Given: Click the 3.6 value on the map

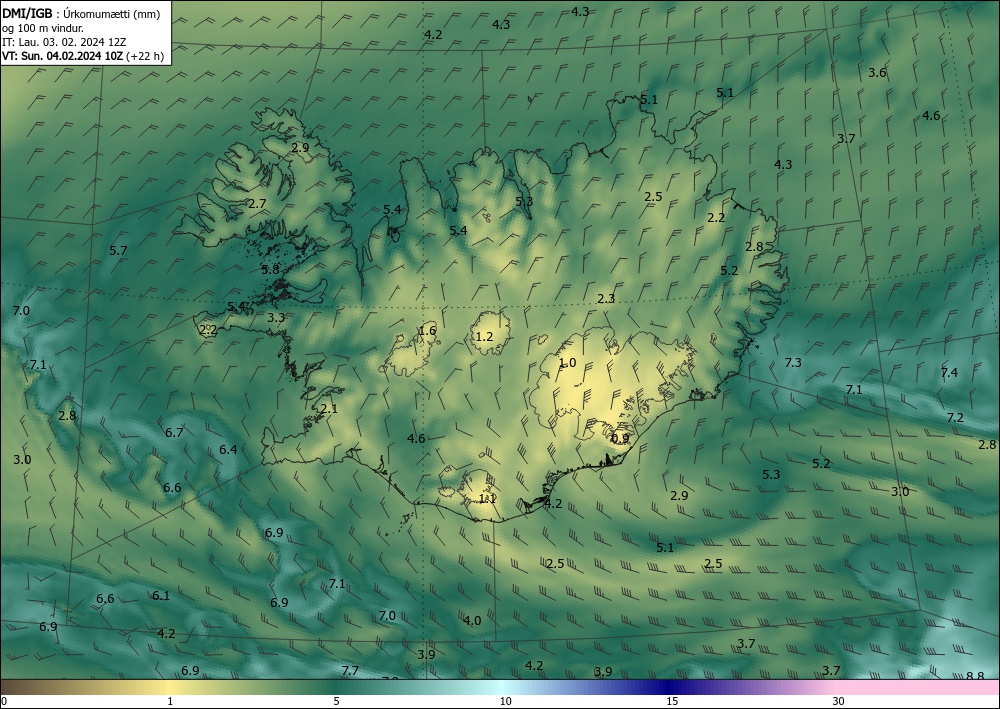Looking at the screenshot, I should coord(877,73).
